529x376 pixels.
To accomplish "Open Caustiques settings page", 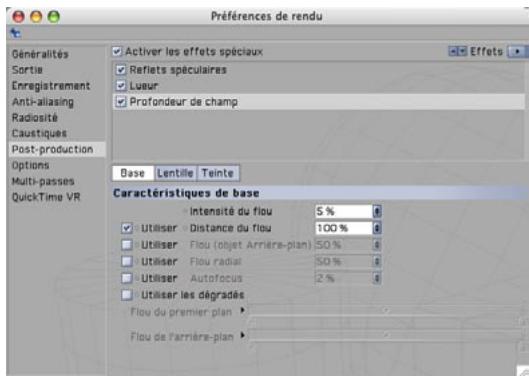I will tap(39, 133).
